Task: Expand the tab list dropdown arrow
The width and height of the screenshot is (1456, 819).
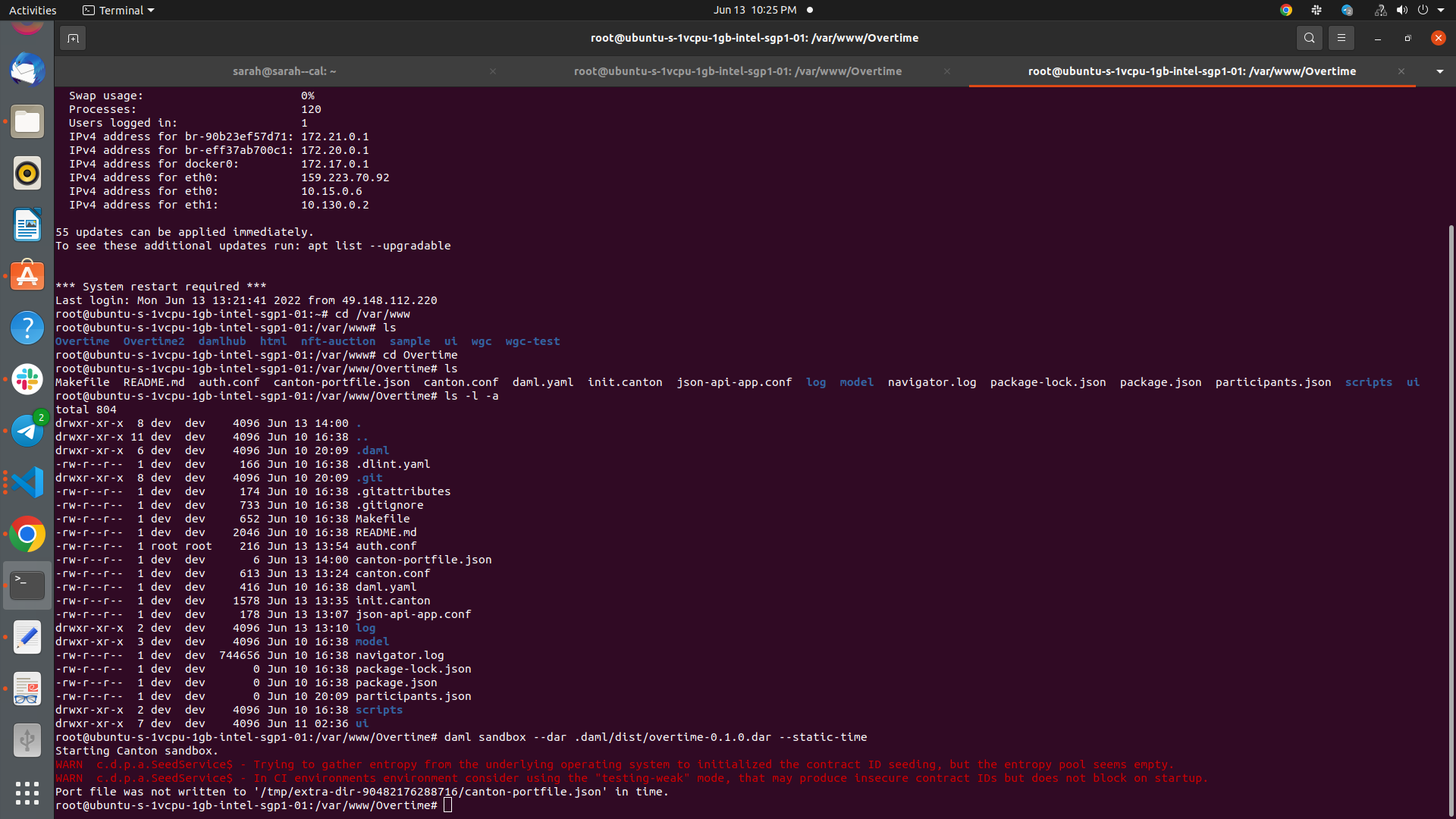Action: tap(1439, 71)
